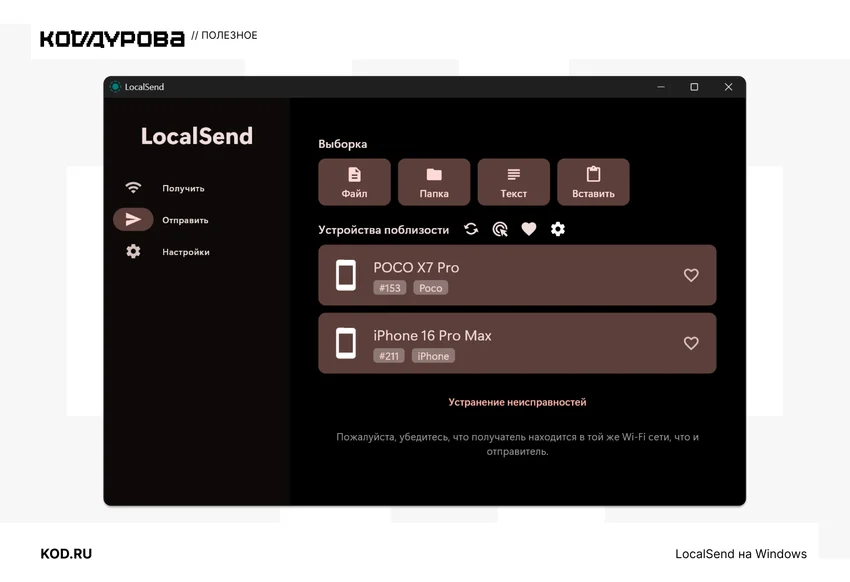This screenshot has width=850, height=582.
Task: Click the iPhone device model tag
Action: 433,356
